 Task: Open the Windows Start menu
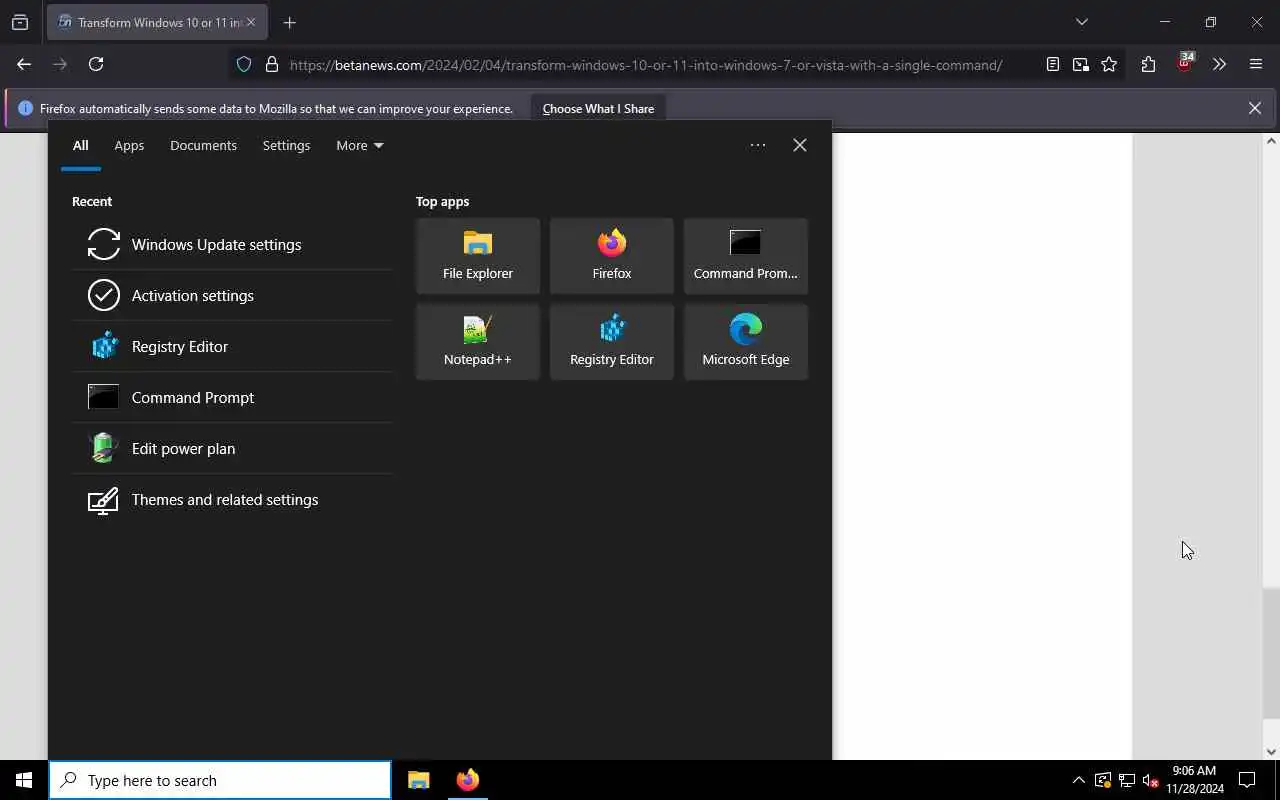24,780
